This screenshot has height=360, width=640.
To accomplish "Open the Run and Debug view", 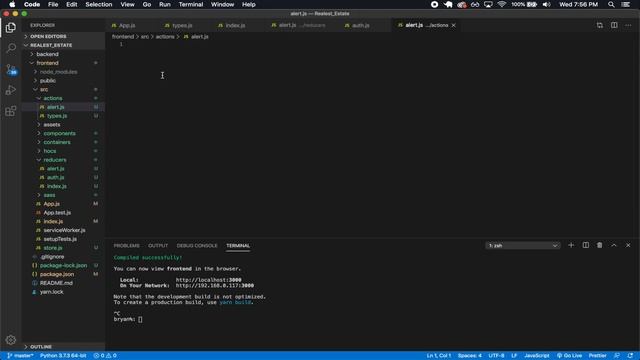I will (x=11, y=90).
